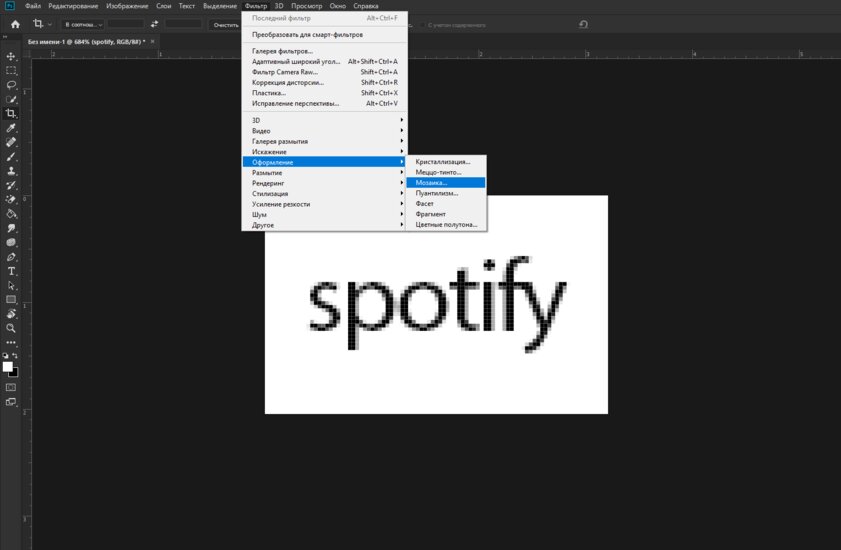841x550 pixels.
Task: Reset crop settings with the undo arrow
Action: 584,24
